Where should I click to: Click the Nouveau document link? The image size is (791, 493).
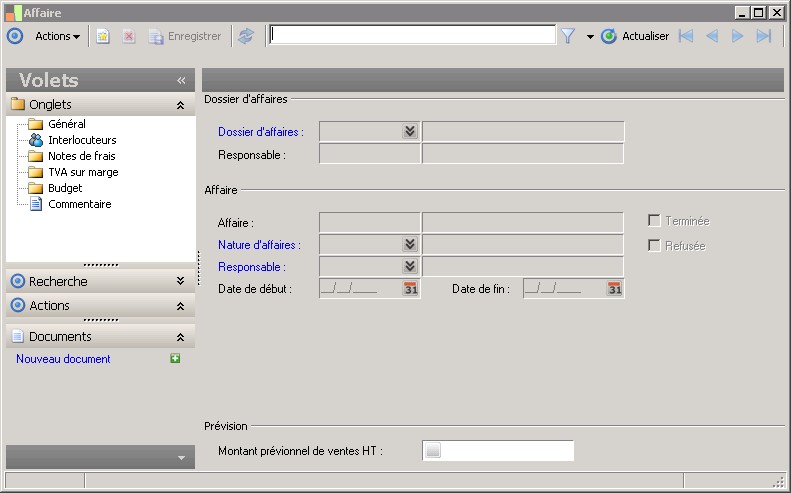point(63,359)
